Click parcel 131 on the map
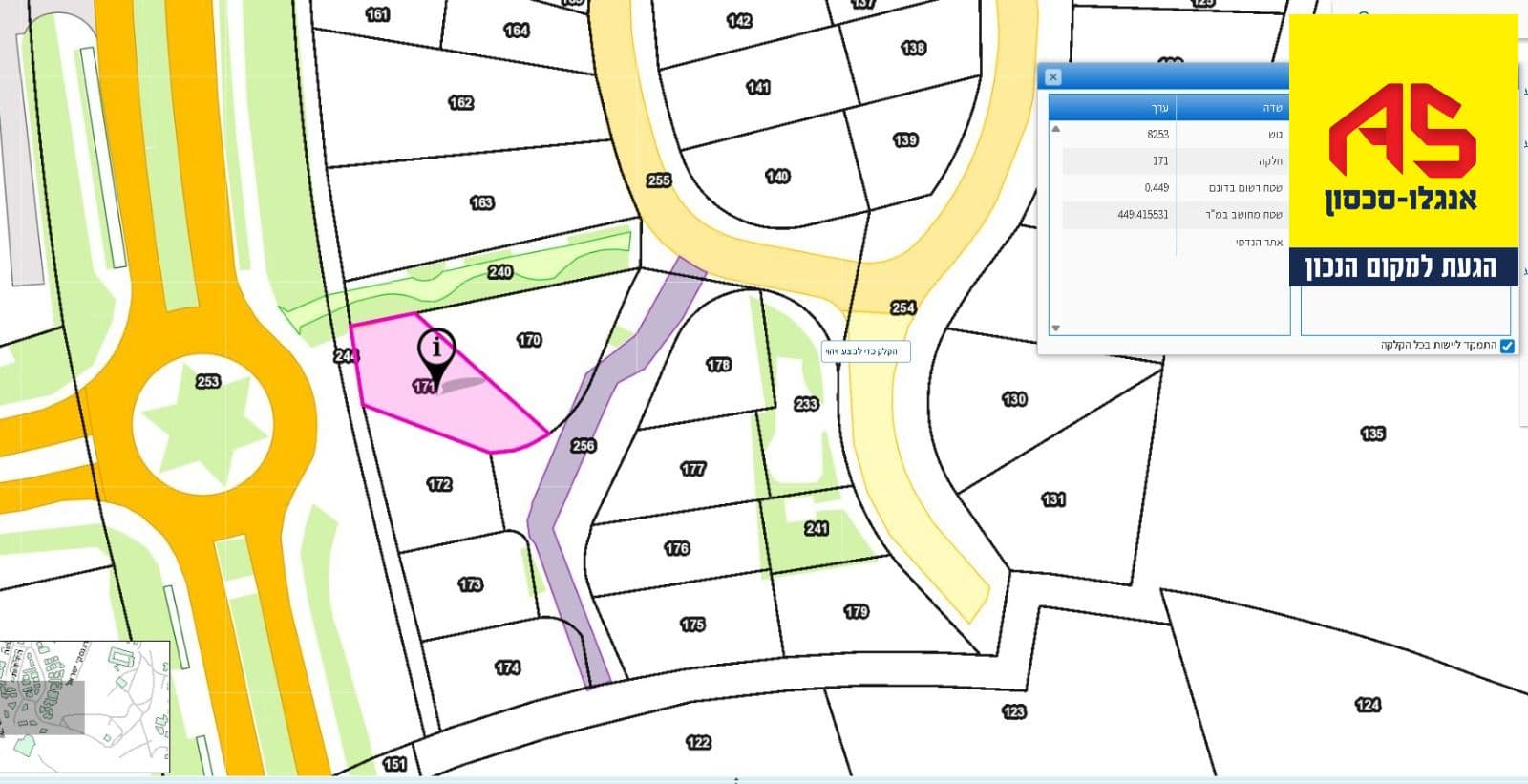The image size is (1528, 784). pyautogui.click(x=1052, y=499)
